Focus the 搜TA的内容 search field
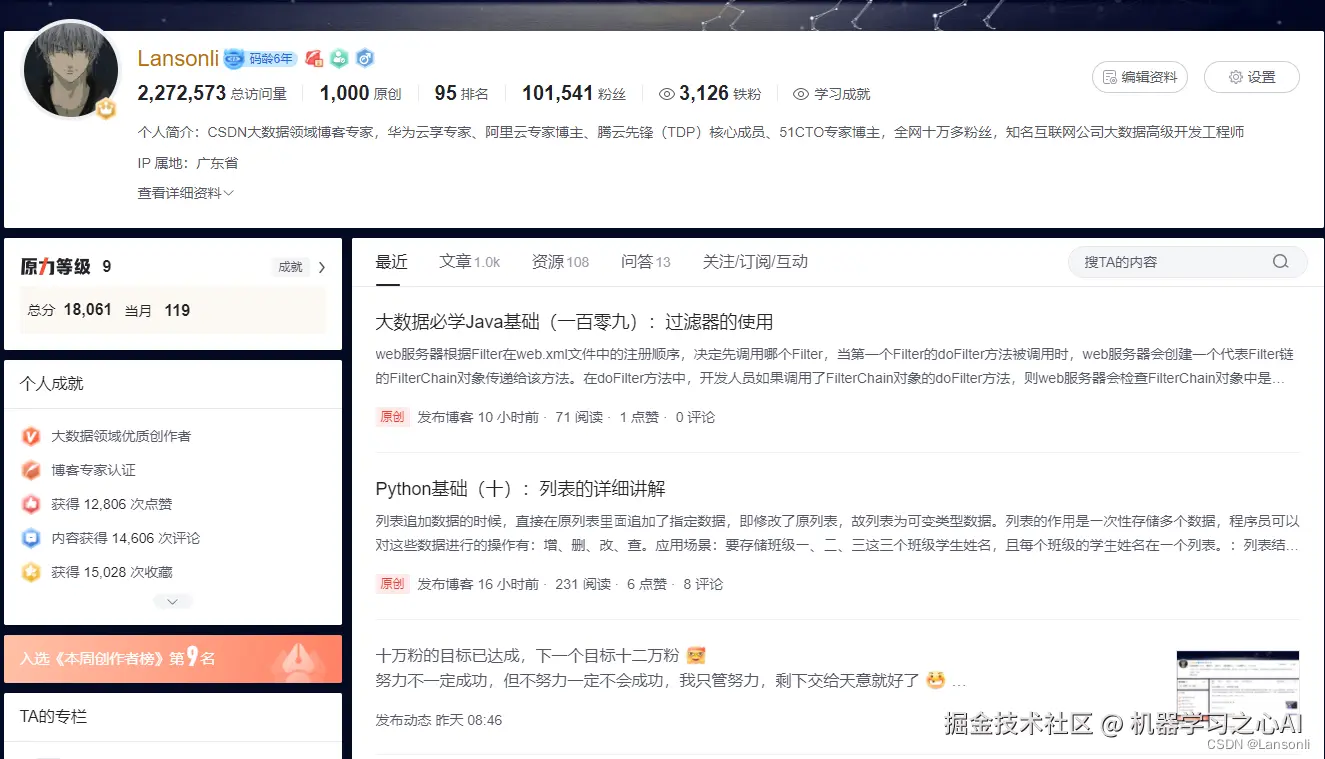1325x759 pixels. pos(1188,262)
